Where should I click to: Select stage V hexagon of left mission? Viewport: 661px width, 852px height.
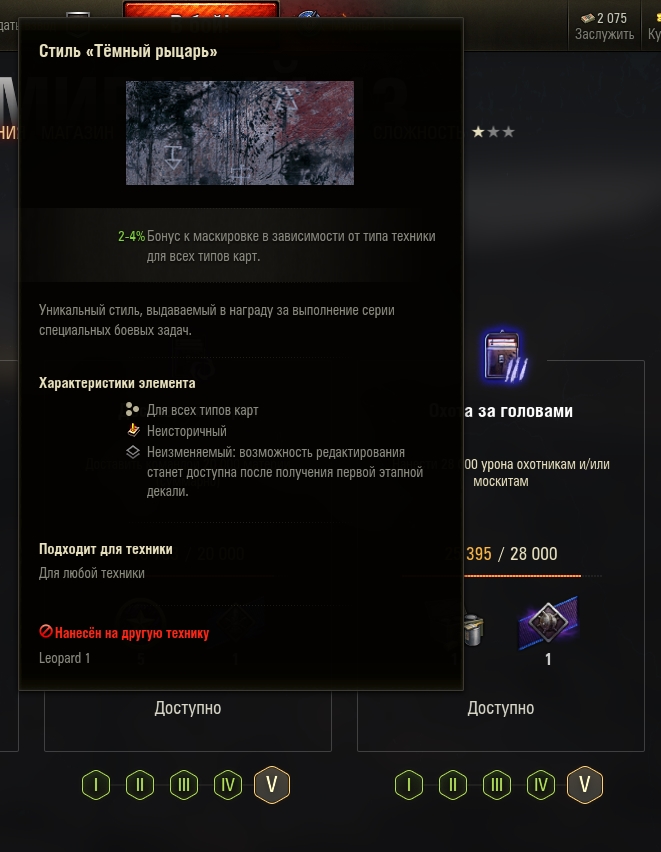[272, 784]
